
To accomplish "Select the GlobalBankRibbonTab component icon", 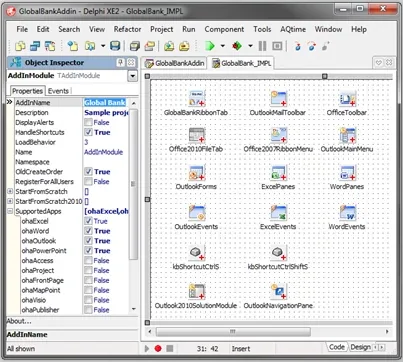I will coord(197,98).
